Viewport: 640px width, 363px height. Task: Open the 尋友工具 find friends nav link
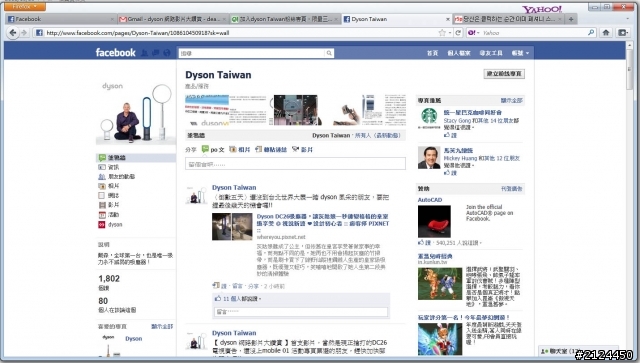coord(491,53)
